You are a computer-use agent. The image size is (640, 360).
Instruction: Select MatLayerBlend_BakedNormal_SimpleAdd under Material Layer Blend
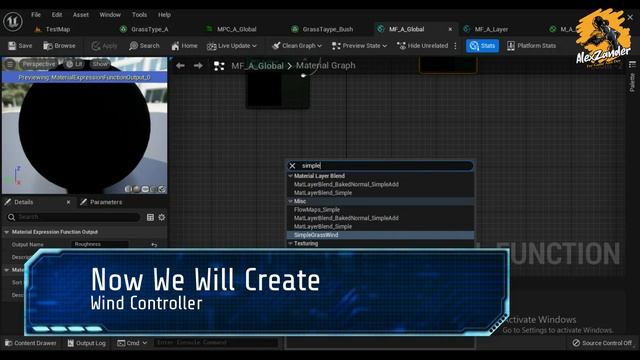pos(346,184)
